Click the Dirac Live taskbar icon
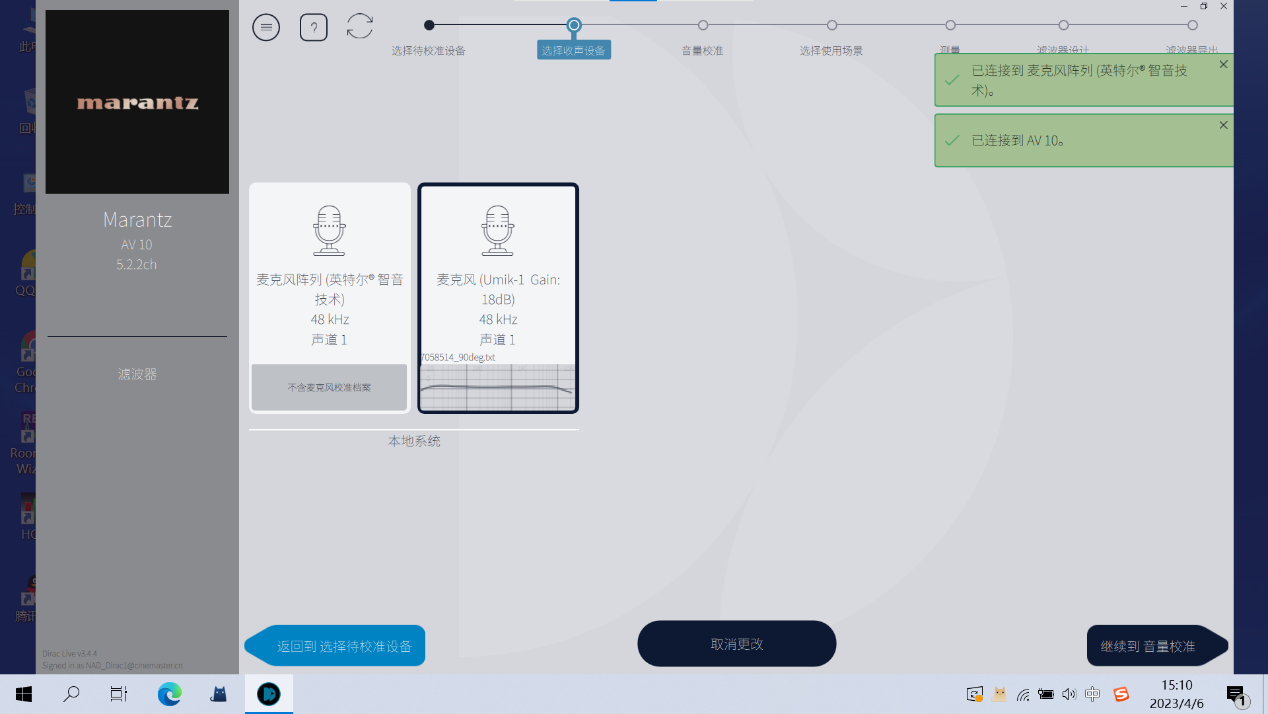Image resolution: width=1268 pixels, height=714 pixels. click(x=269, y=694)
